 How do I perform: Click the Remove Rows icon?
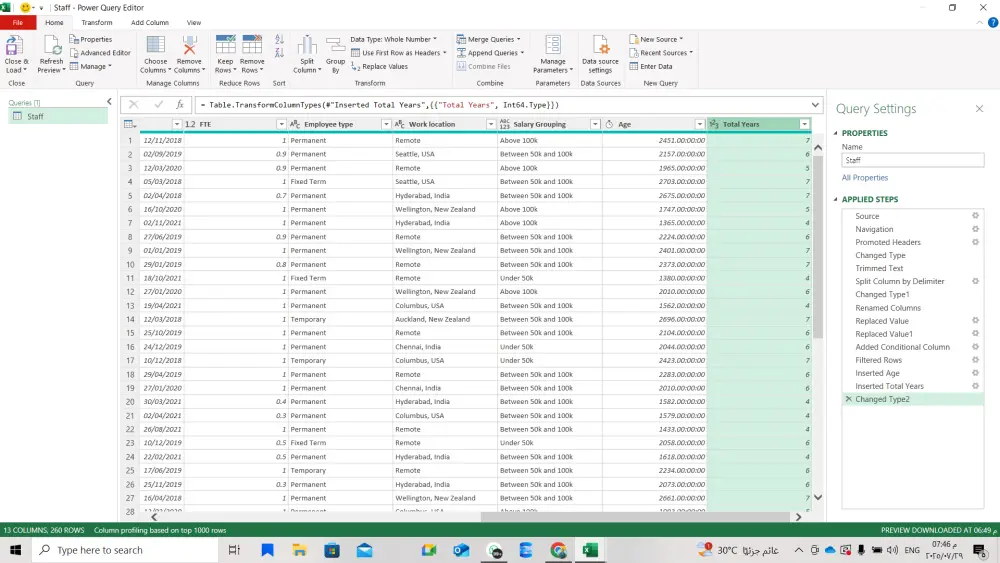click(252, 46)
